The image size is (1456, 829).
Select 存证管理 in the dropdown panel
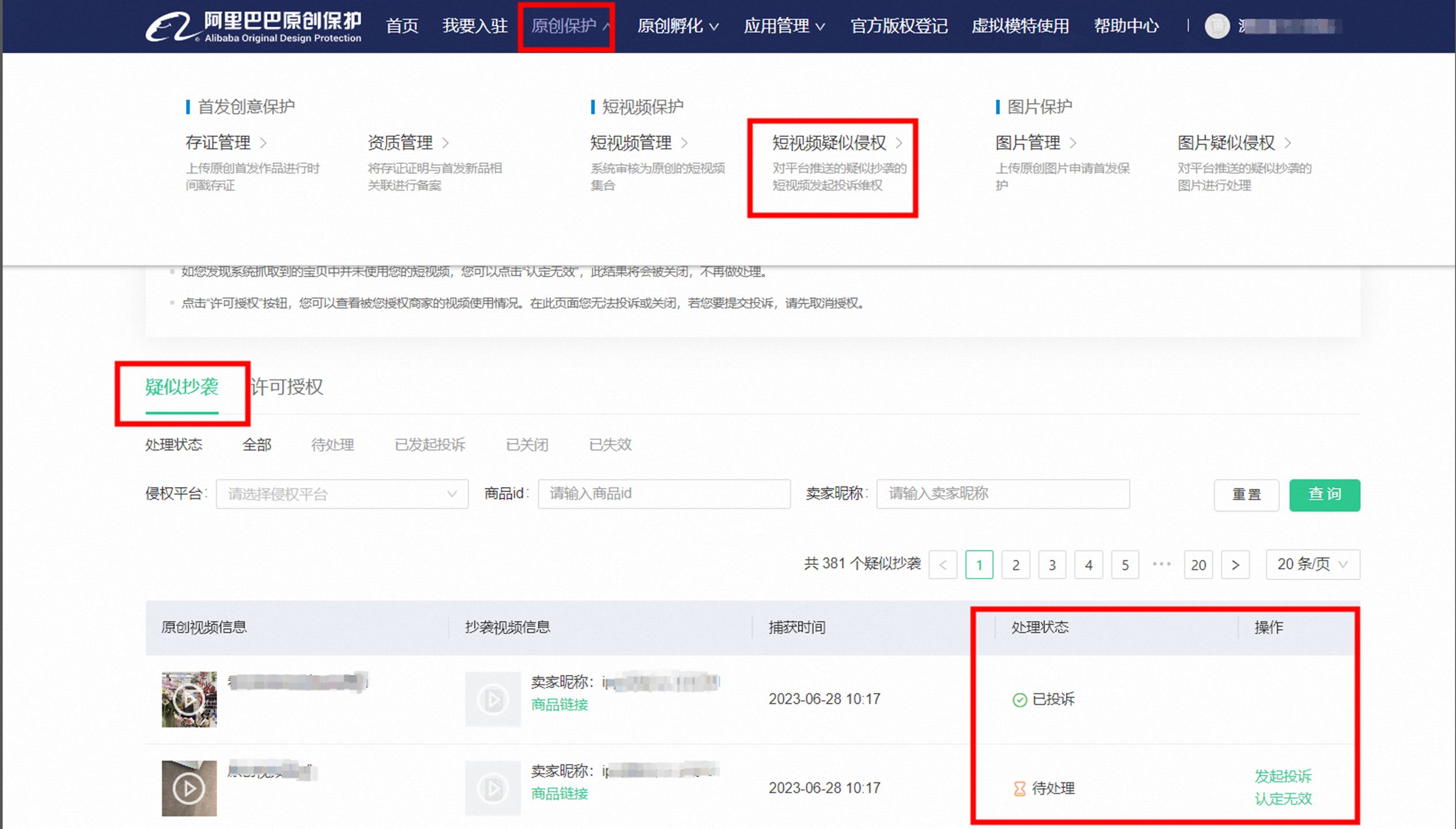218,143
